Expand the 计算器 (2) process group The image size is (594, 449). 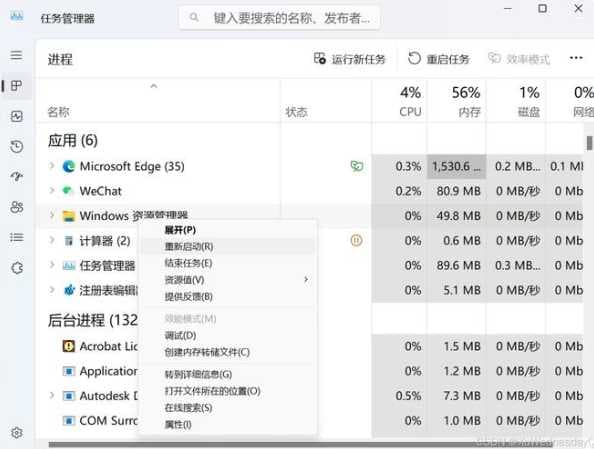pos(52,240)
